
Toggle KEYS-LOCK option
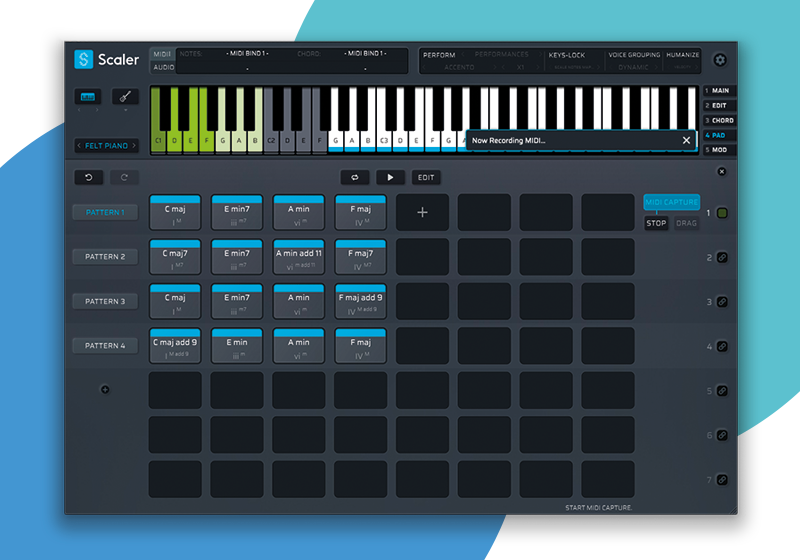566,55
